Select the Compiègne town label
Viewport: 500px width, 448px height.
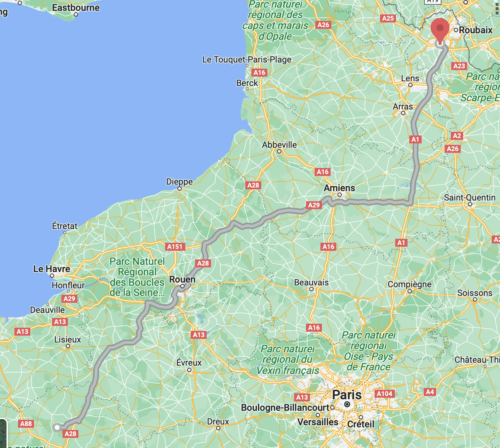(409, 284)
